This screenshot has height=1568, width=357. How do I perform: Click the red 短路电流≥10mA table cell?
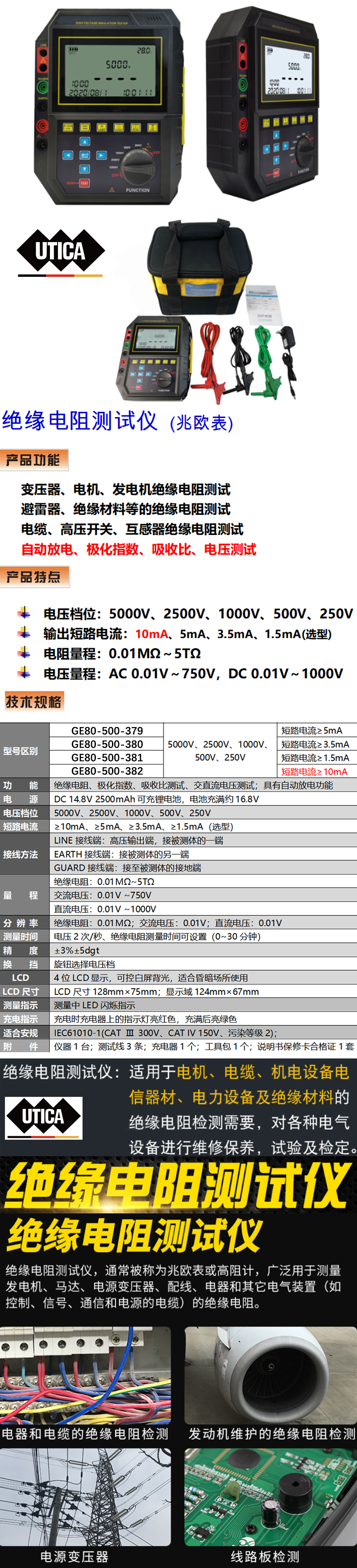(x=315, y=771)
